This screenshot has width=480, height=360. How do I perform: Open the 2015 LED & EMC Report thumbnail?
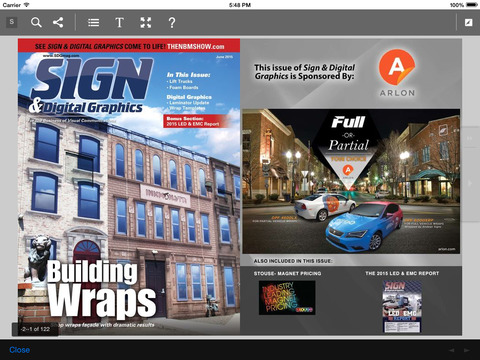click(x=402, y=306)
